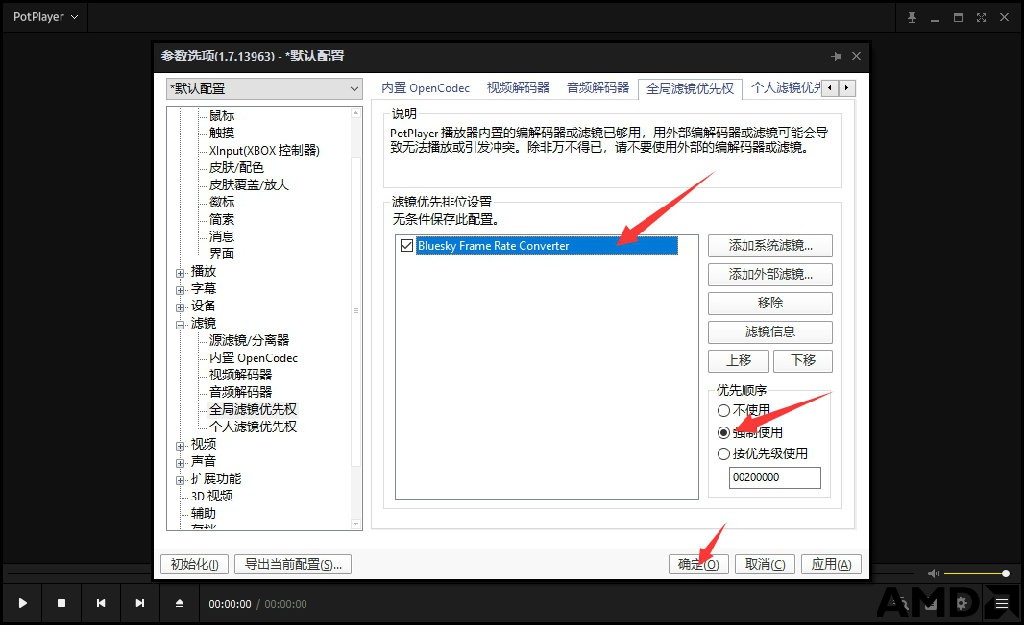The width and height of the screenshot is (1024, 625).
Task: Click the volume speaker mute icon
Action: pos(933,573)
